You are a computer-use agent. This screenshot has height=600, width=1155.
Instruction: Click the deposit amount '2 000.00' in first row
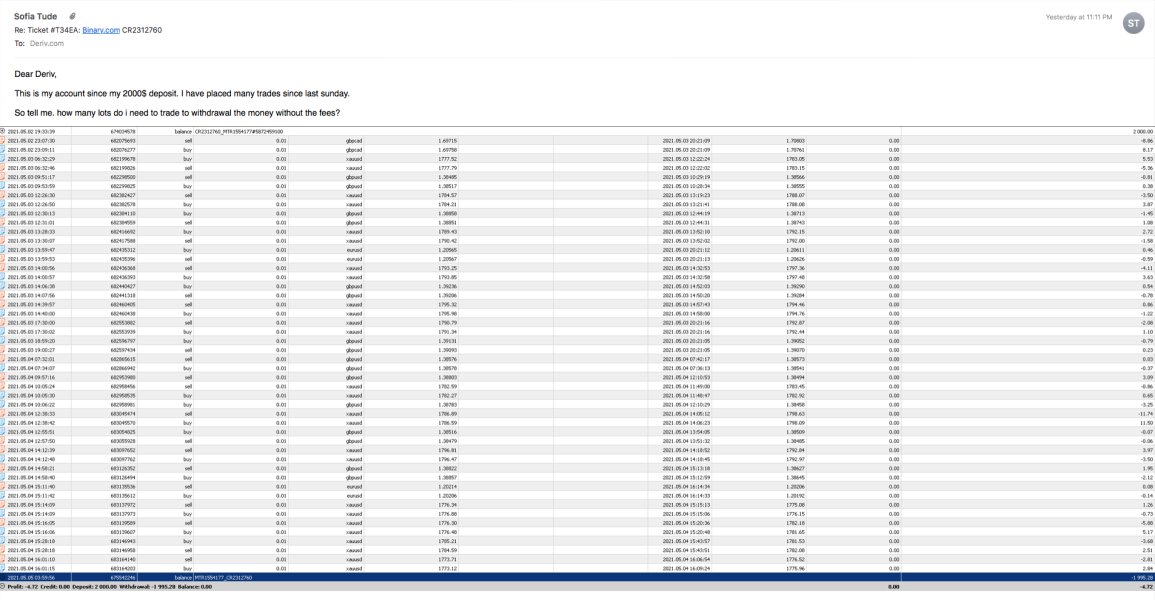(1142, 132)
